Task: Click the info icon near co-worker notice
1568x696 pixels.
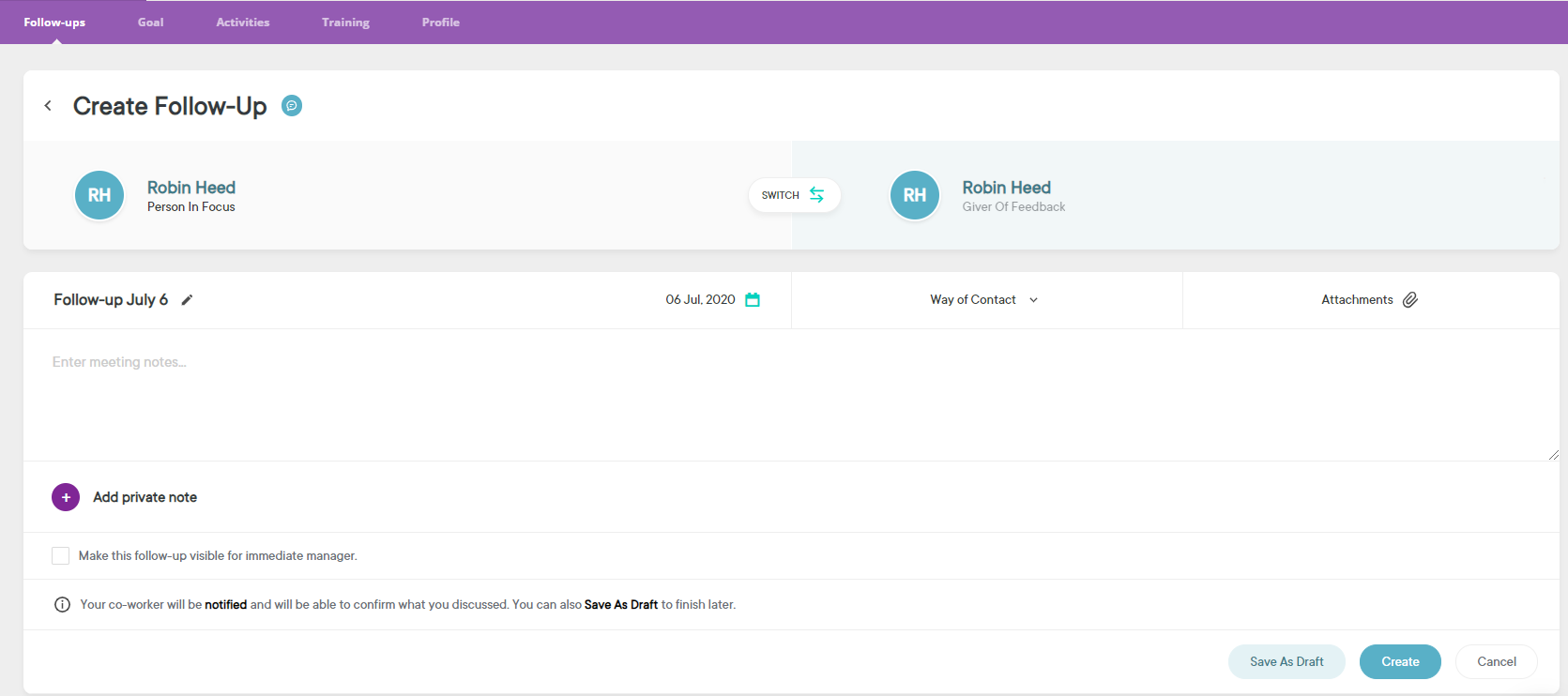Action: point(62,605)
